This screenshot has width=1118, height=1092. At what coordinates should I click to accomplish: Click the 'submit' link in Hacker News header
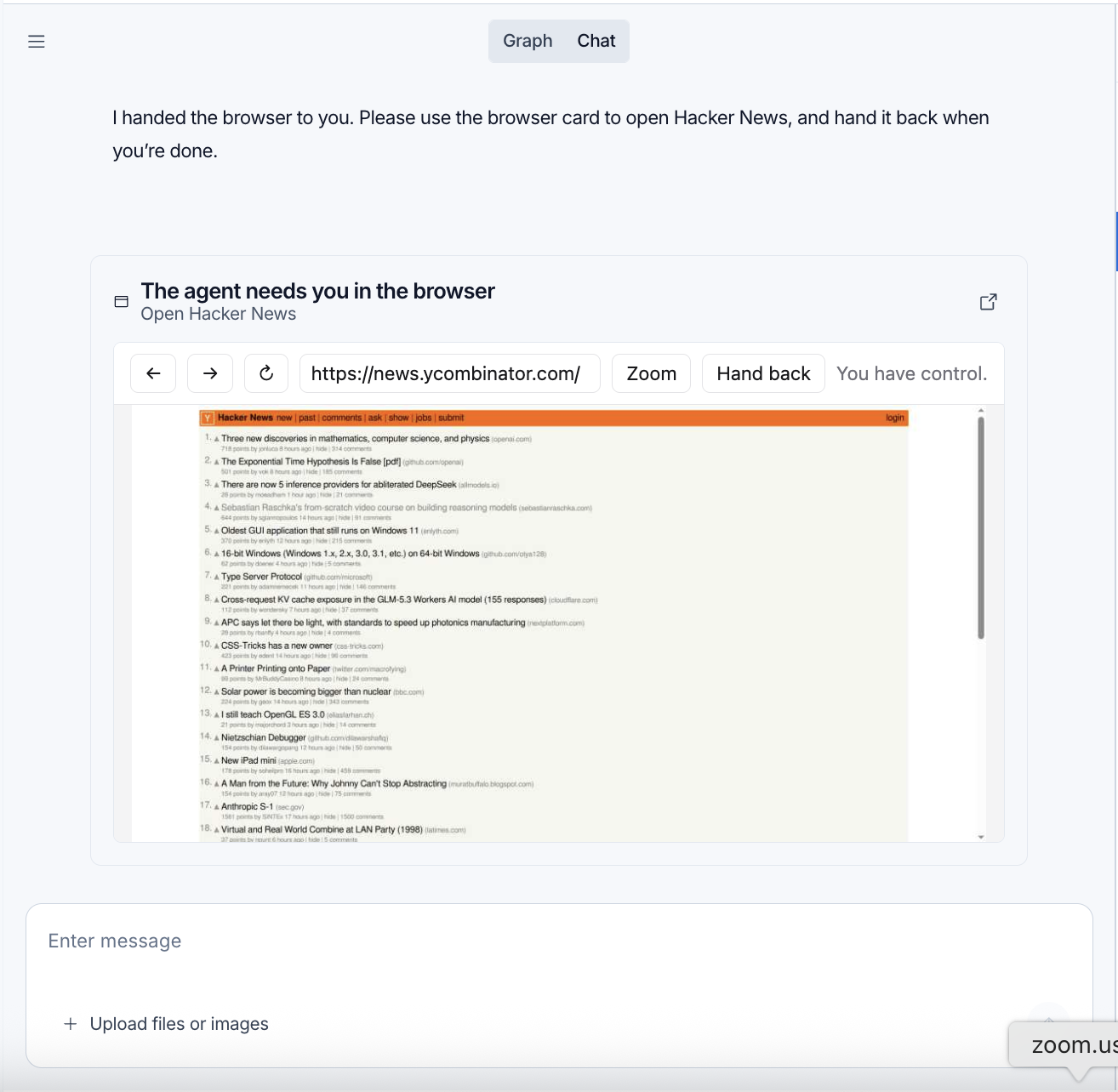451,418
